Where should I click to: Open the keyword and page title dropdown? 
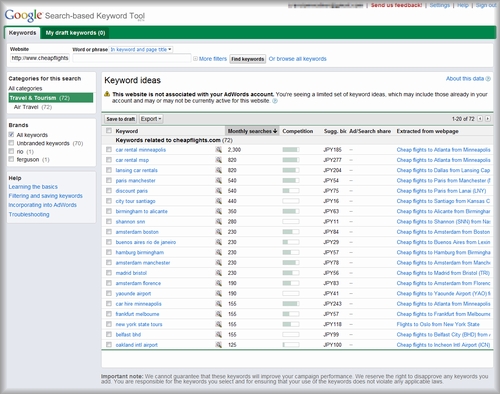pos(141,49)
